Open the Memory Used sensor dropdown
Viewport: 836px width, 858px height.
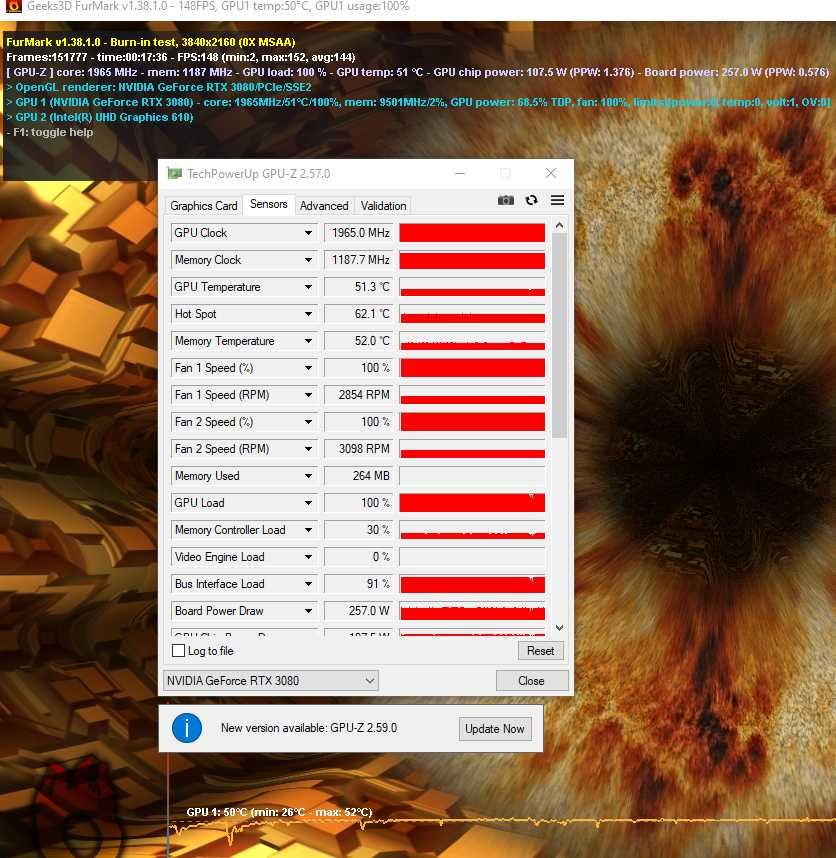[x=309, y=476]
